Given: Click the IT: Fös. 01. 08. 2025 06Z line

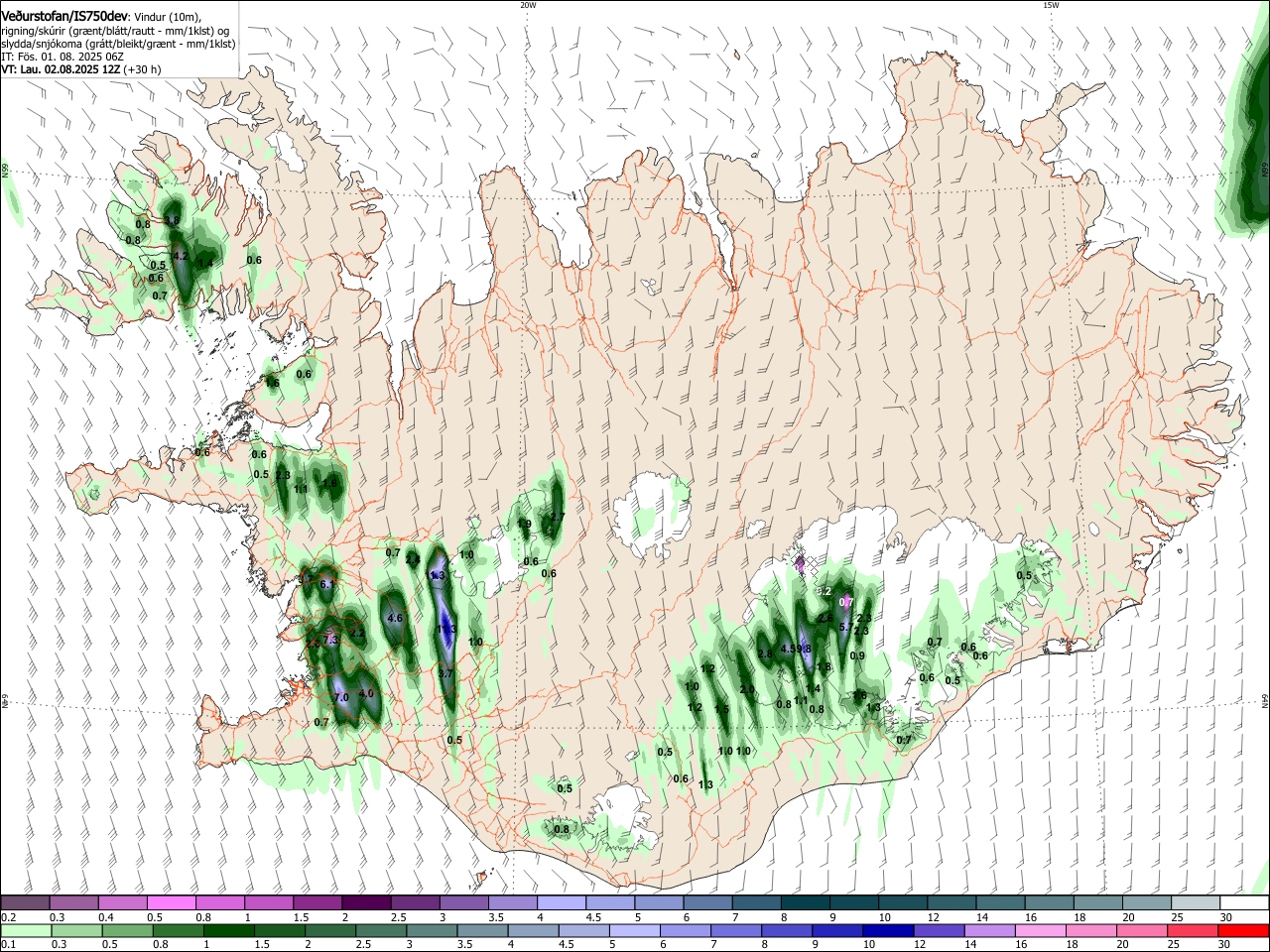Looking at the screenshot, I should 63,58.
